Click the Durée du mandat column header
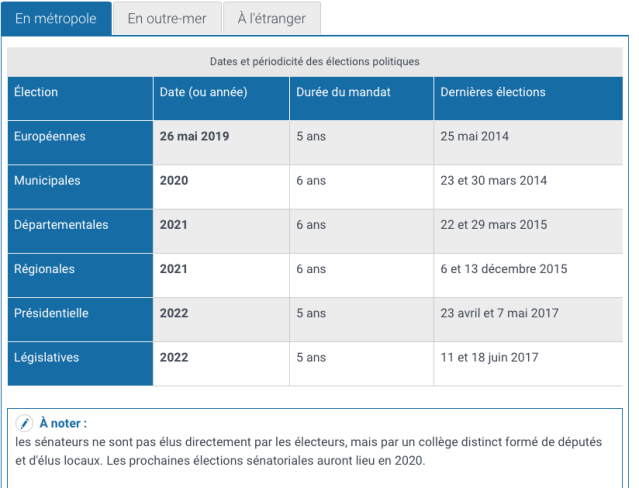Screen dimensions: 639x488 [x=343, y=92]
